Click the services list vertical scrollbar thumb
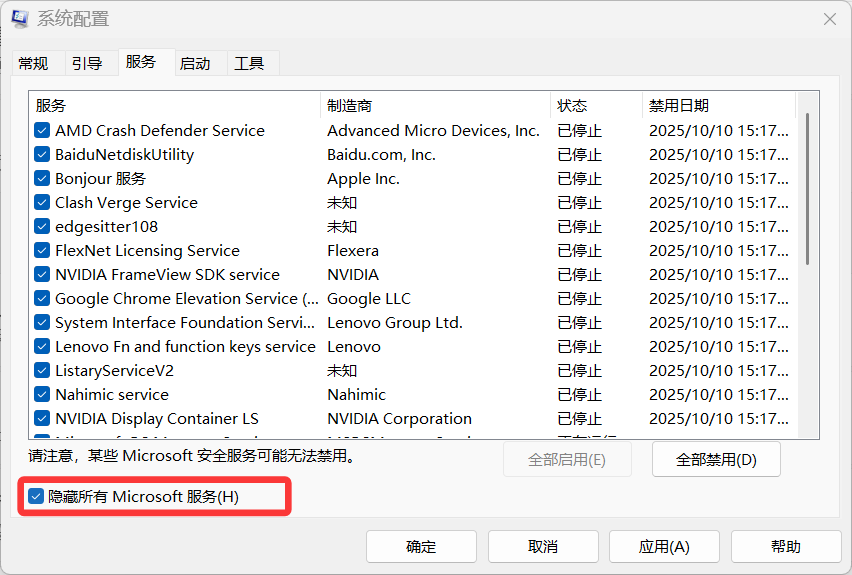852x575 pixels. [807, 189]
